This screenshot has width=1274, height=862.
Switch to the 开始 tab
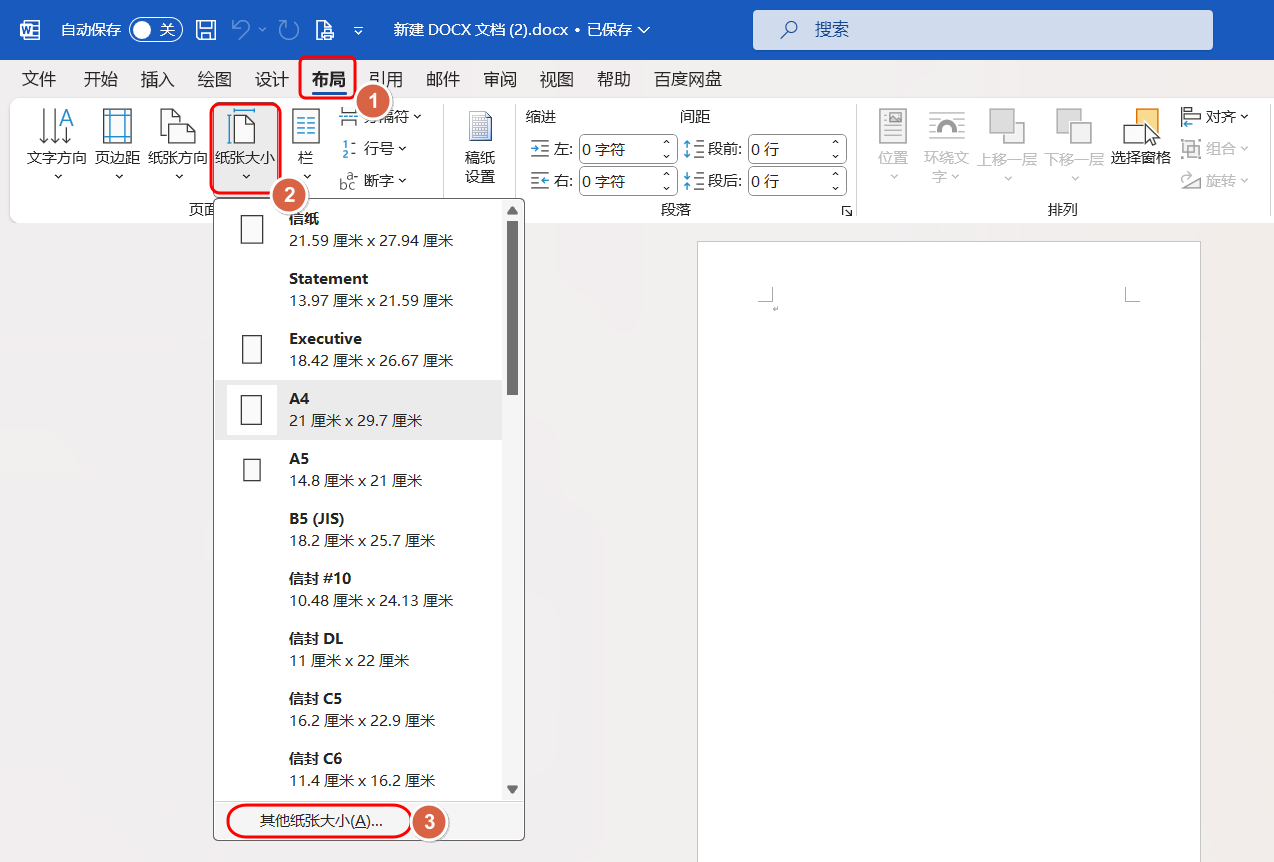[x=100, y=79]
